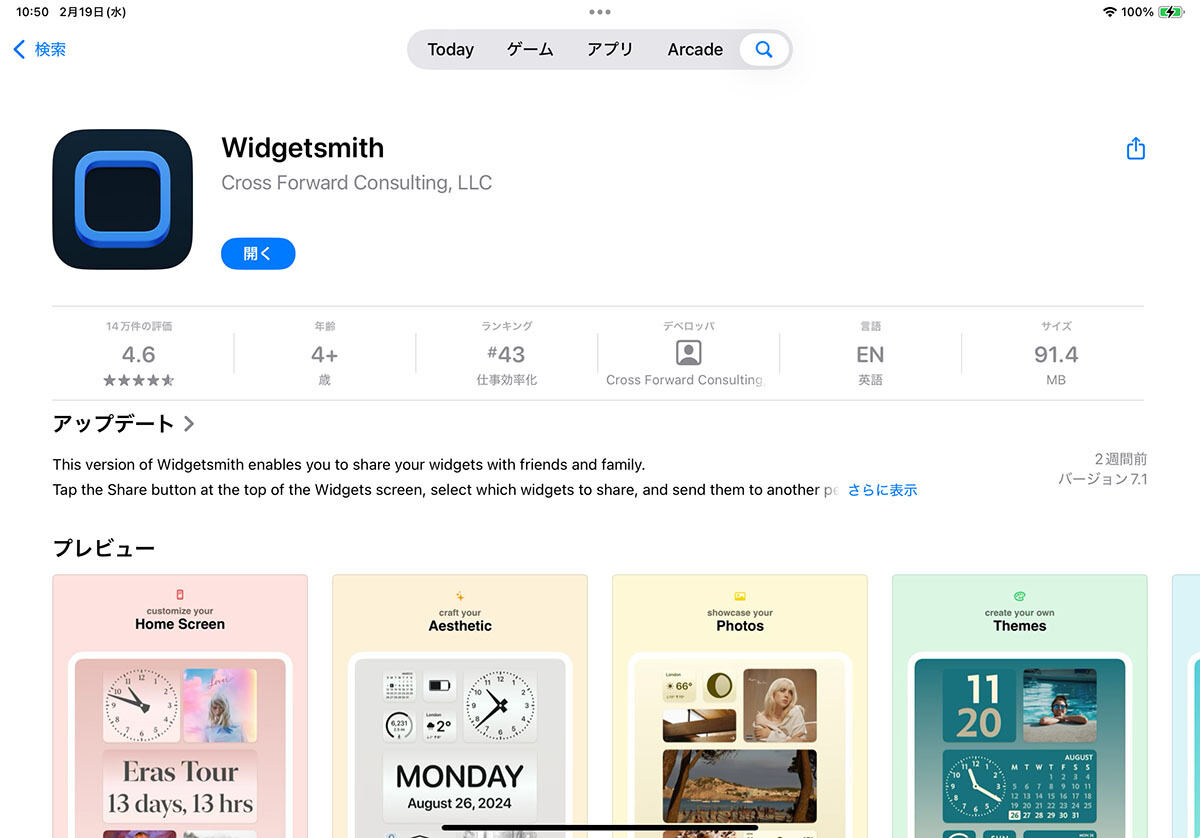Switch to the Today tab
The height and width of the screenshot is (838, 1200).
[x=450, y=49]
